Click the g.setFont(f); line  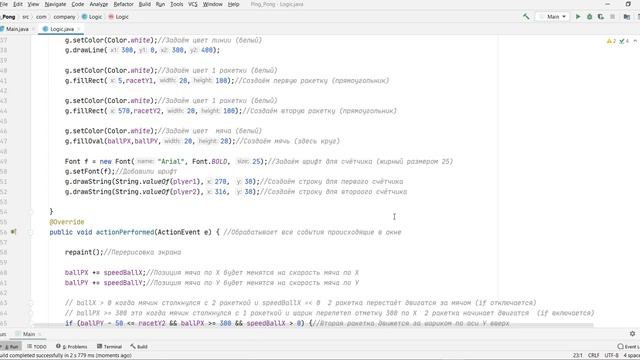pos(90,171)
